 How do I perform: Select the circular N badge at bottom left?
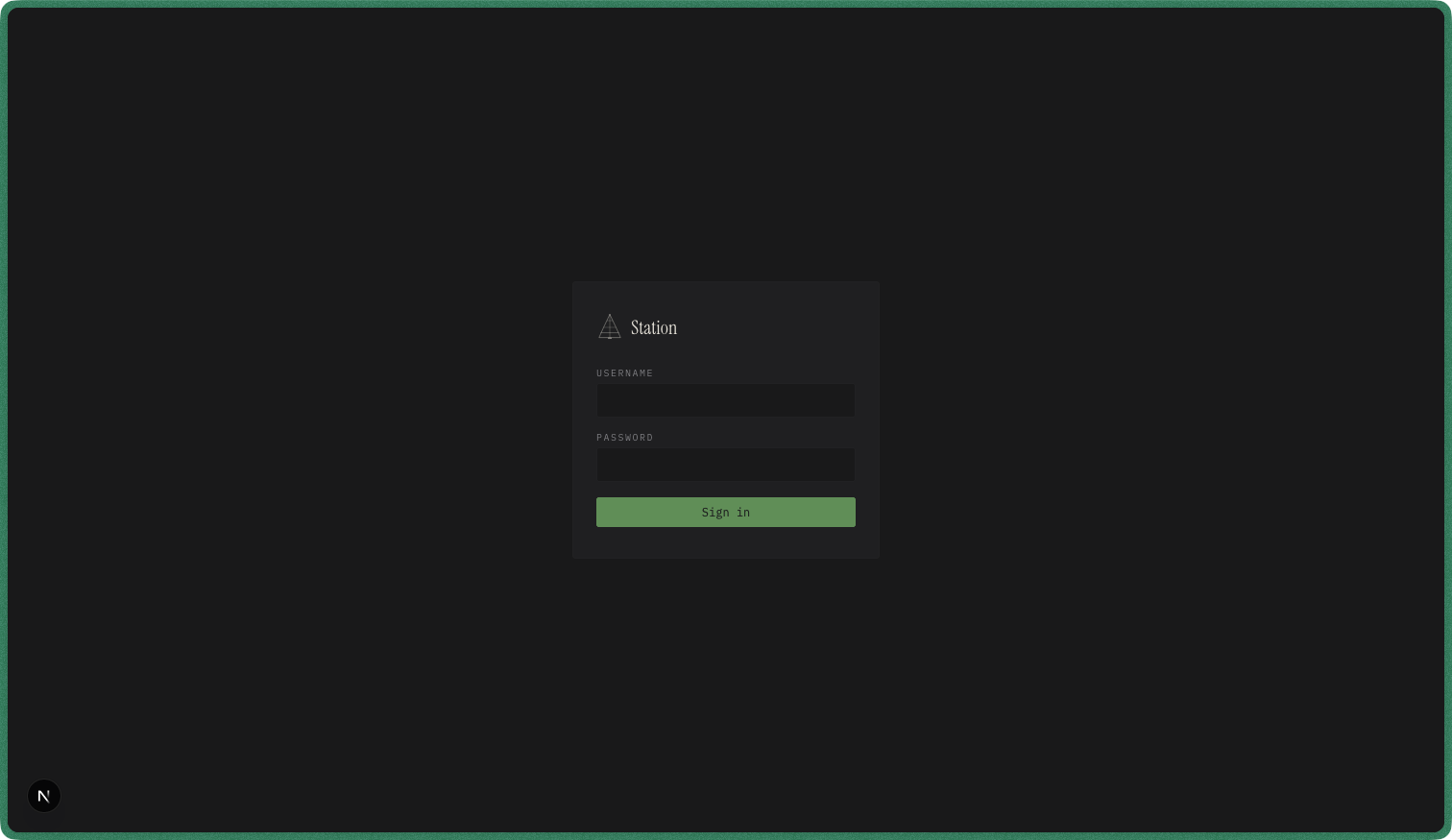click(x=43, y=796)
